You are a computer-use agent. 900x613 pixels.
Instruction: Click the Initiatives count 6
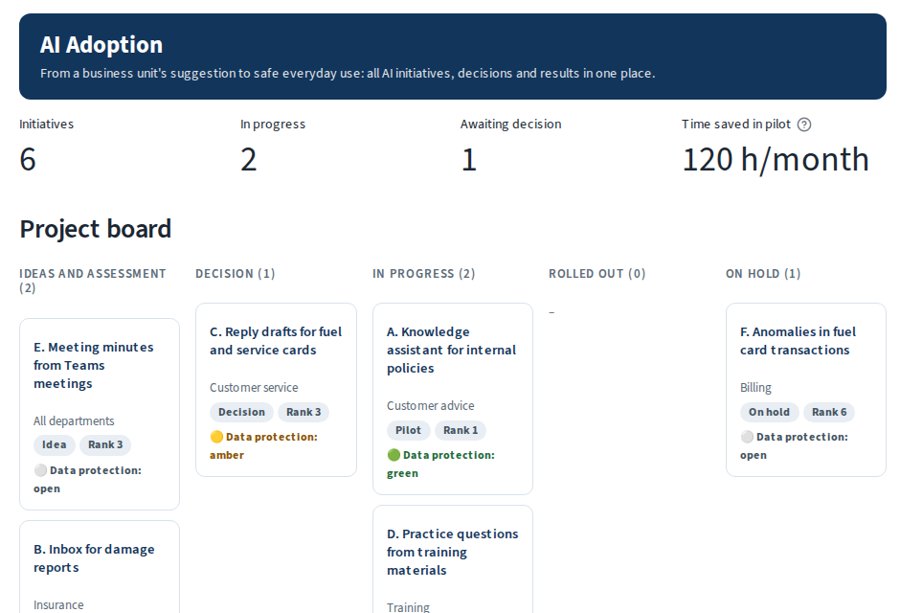(x=28, y=160)
